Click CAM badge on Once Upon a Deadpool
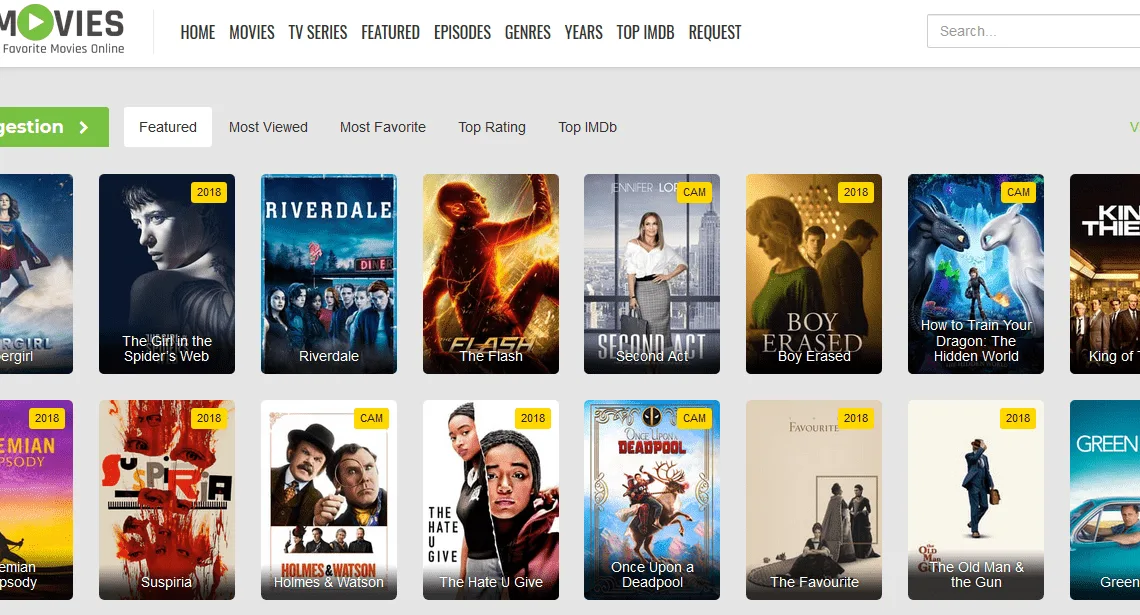1140x615 pixels. [694, 418]
